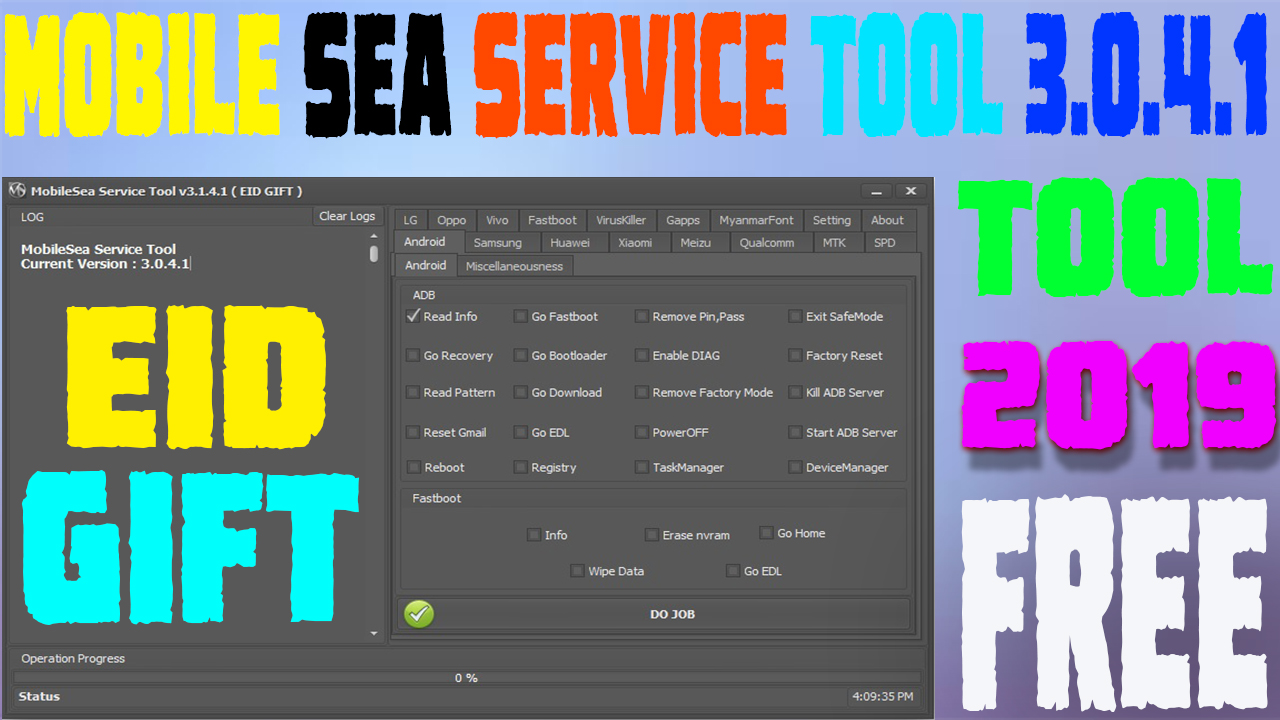
Task: Close the MobileSea Service Tool window
Action: (910, 191)
